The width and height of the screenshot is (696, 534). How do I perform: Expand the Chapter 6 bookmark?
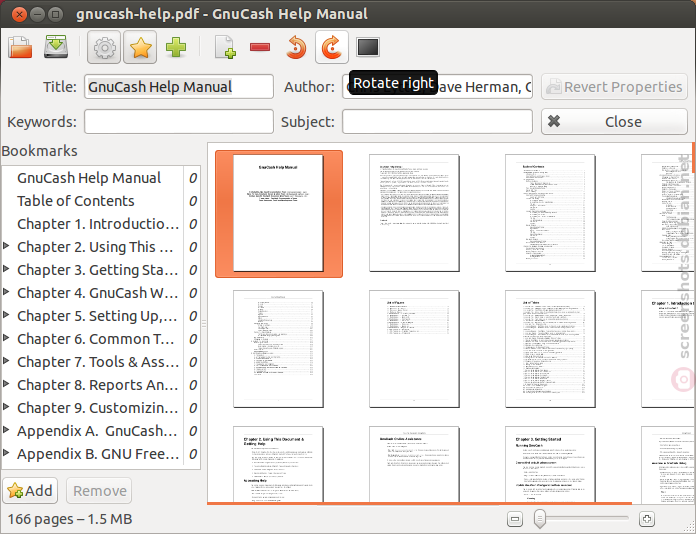coord(6,338)
